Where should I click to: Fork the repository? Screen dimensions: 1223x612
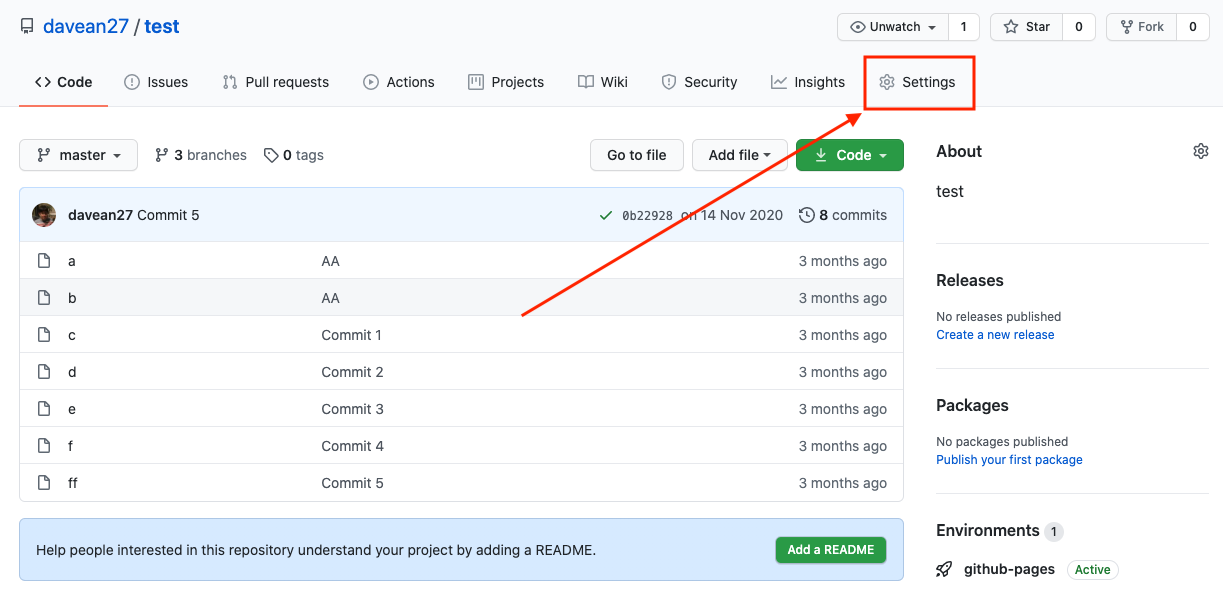1141,27
